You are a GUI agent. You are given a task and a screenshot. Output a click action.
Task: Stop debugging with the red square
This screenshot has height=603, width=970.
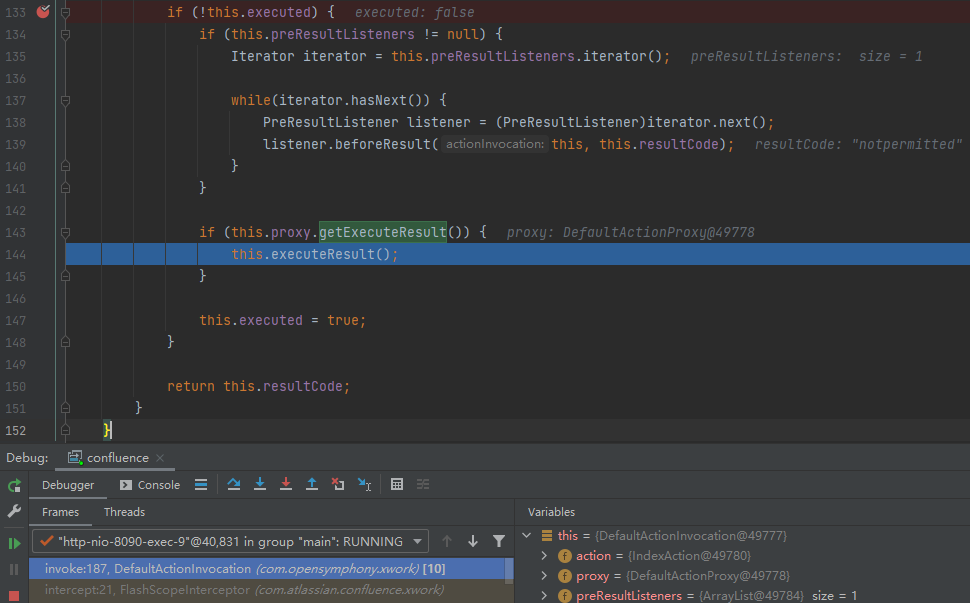point(14,595)
